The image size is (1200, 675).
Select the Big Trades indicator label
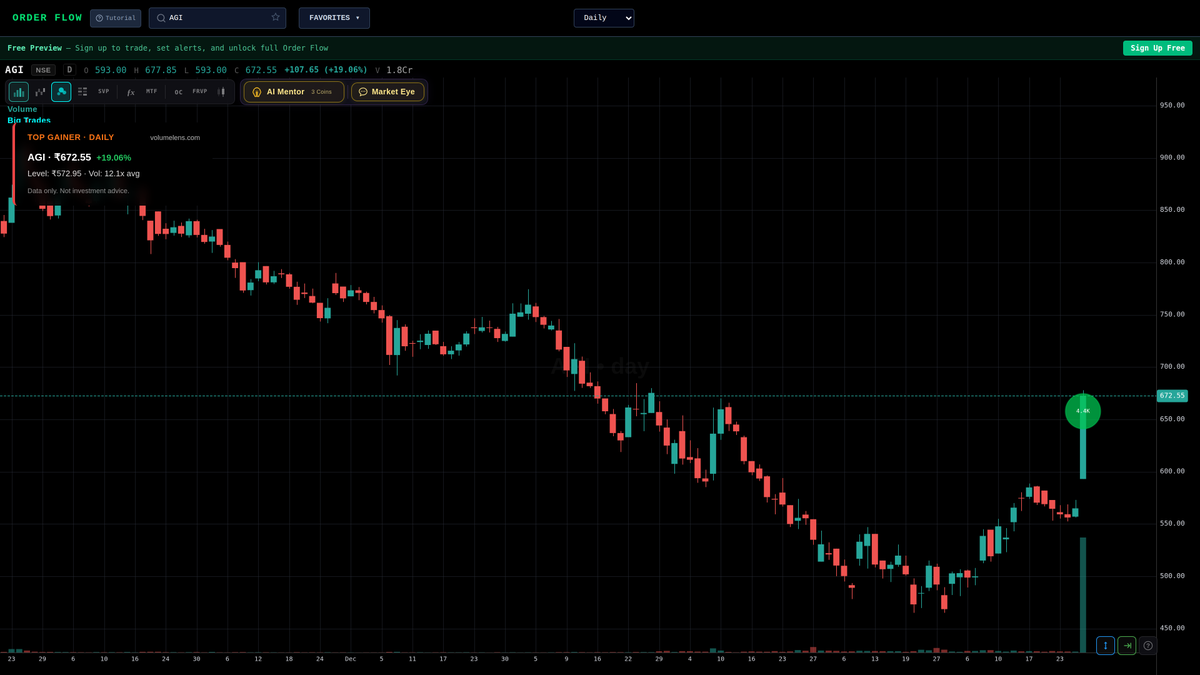29,120
